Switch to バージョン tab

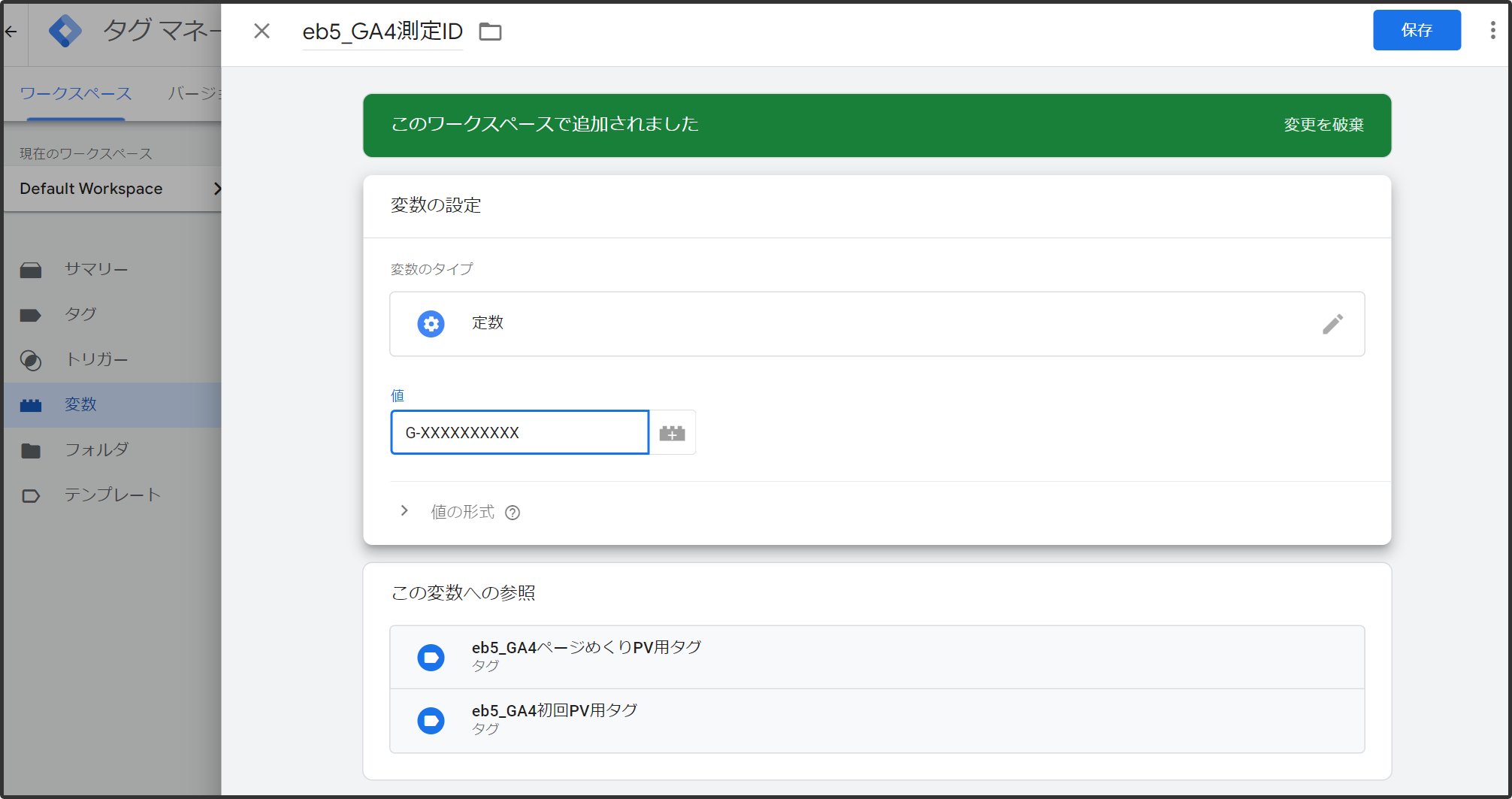pyautogui.click(x=194, y=94)
